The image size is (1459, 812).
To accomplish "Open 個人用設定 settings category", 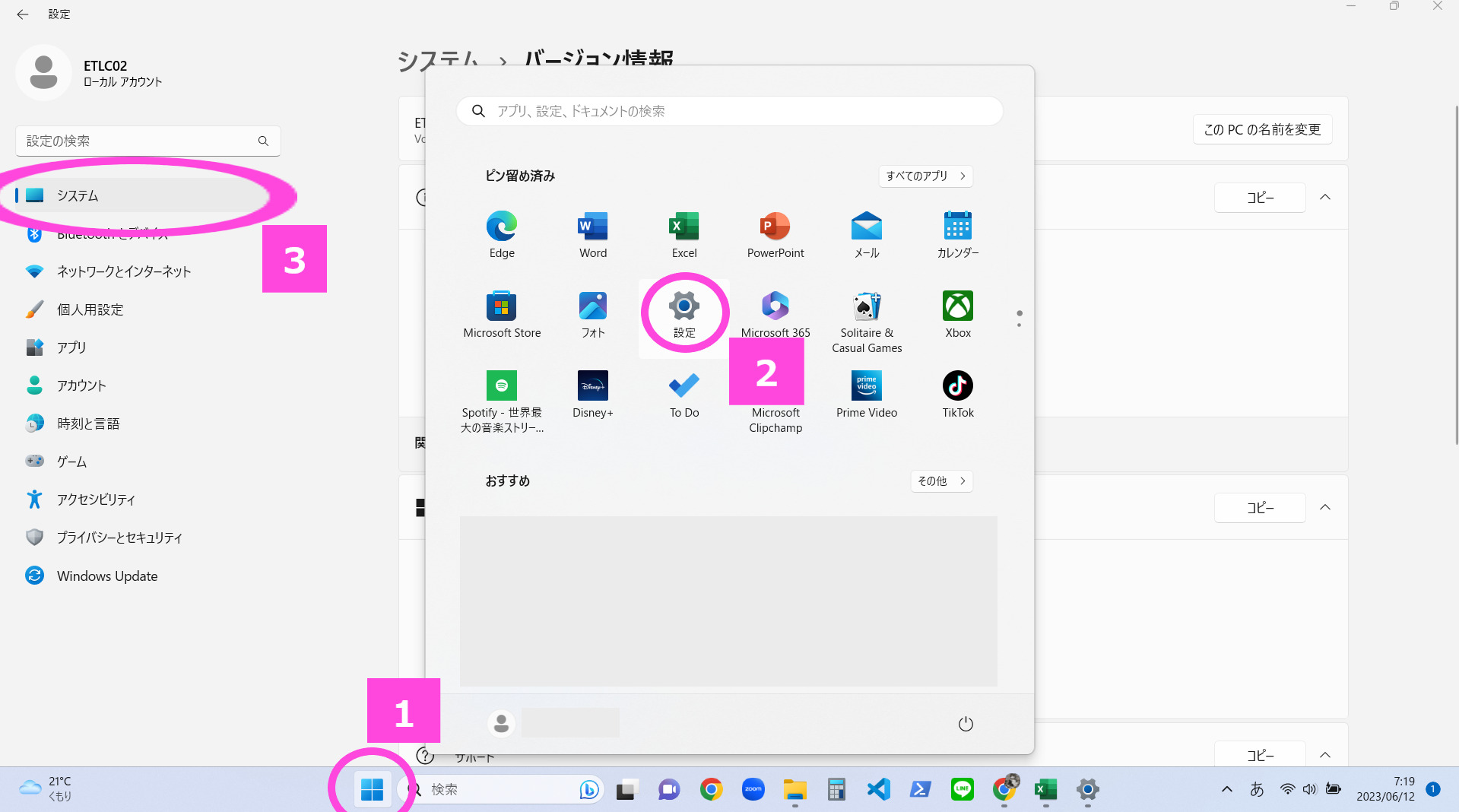I will coord(147,309).
